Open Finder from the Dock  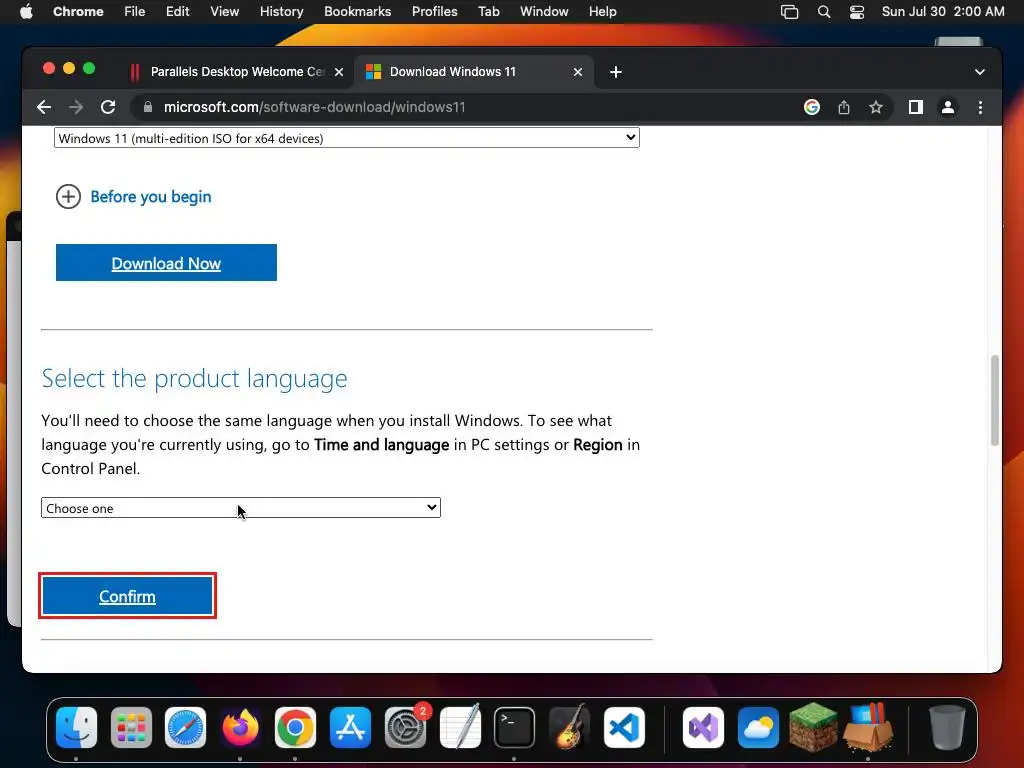tap(76, 727)
